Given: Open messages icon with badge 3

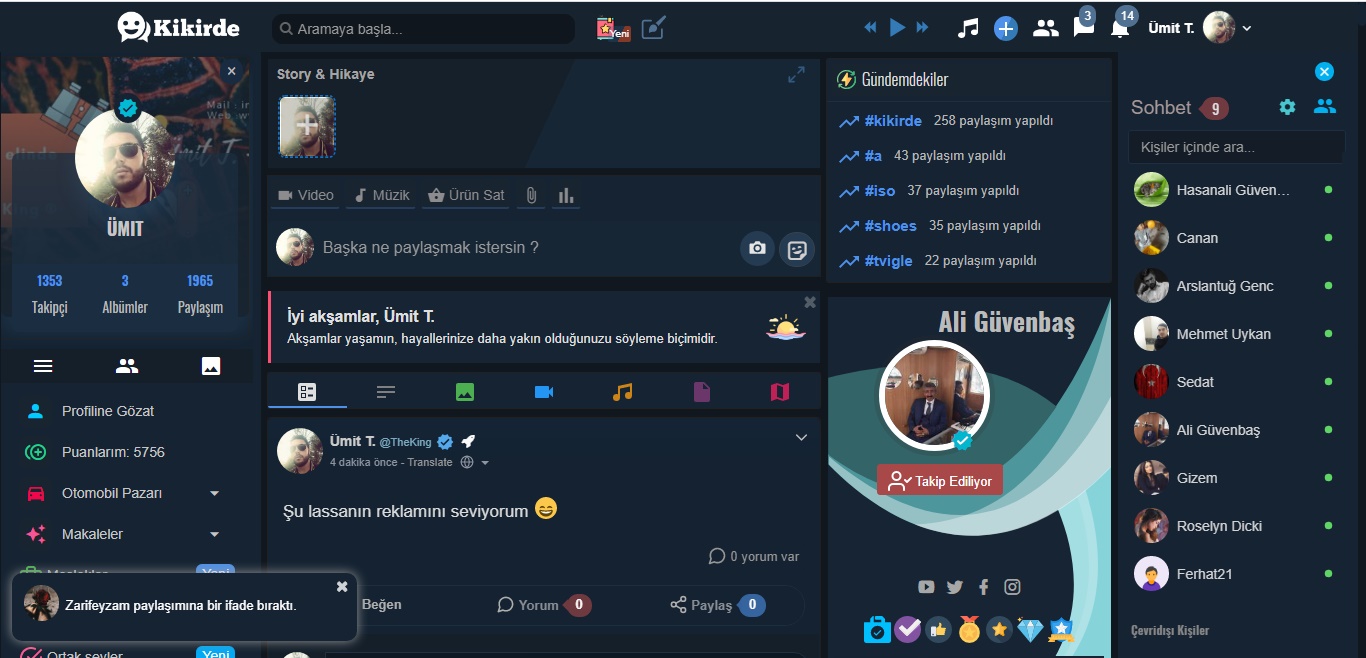Looking at the screenshot, I should pos(1084,27).
